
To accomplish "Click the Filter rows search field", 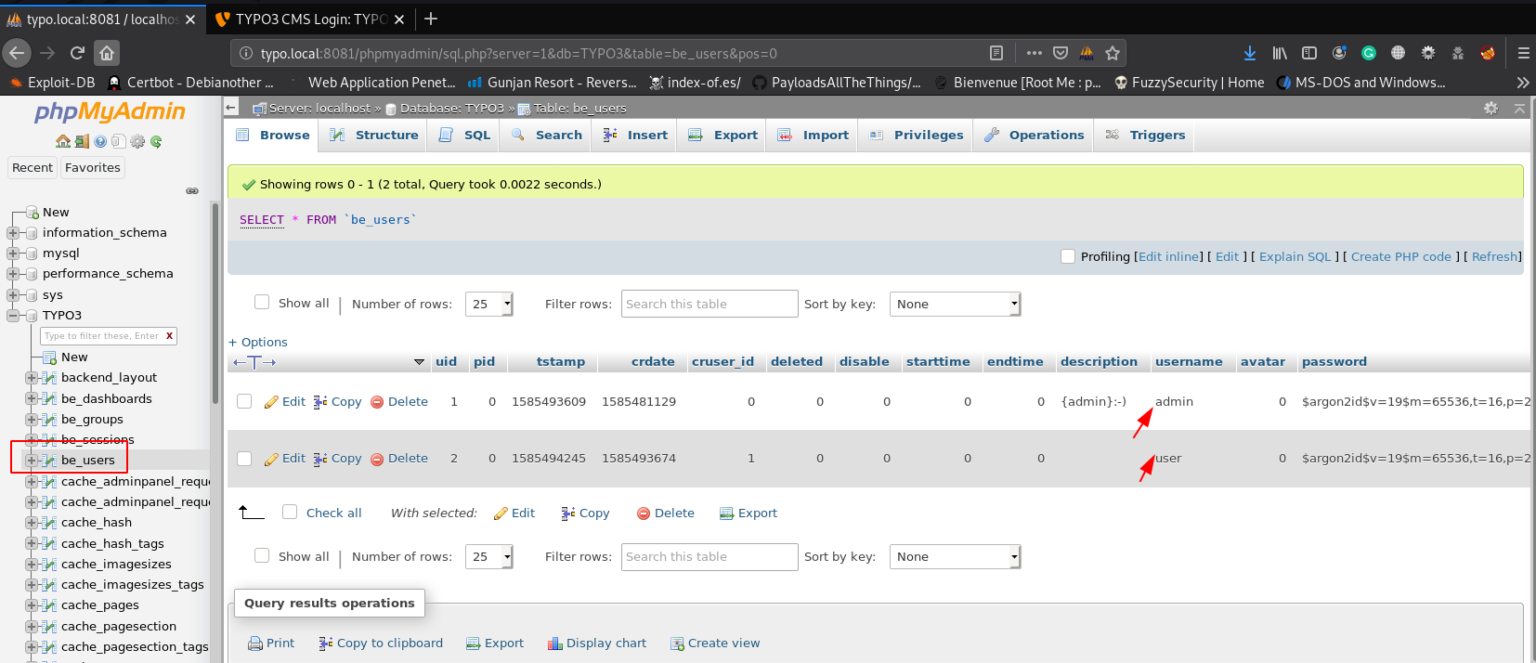I will (x=709, y=303).
